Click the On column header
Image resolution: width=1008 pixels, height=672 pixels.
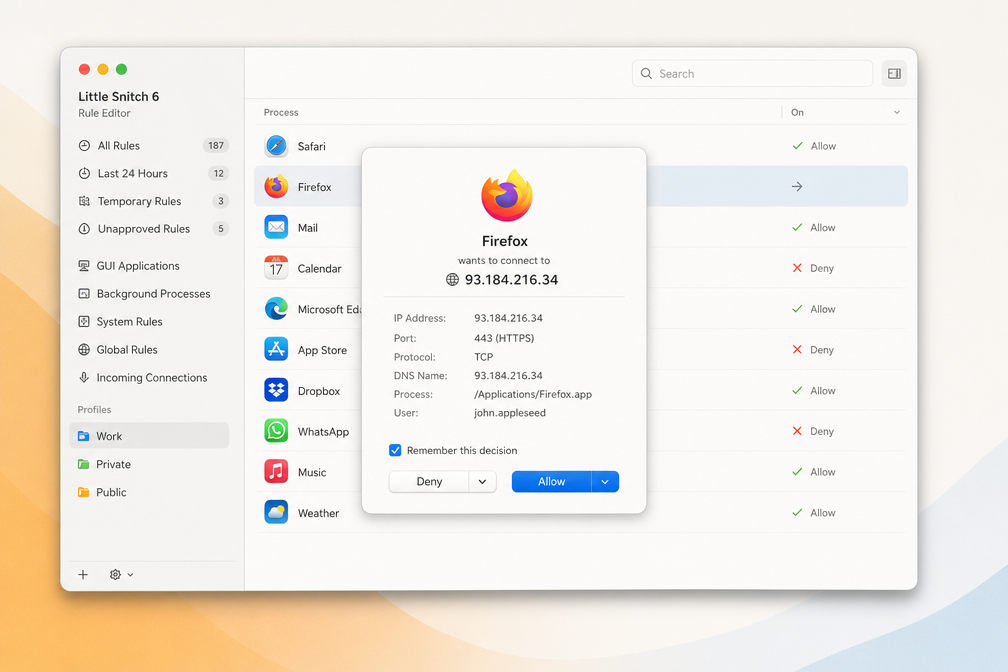pos(797,113)
